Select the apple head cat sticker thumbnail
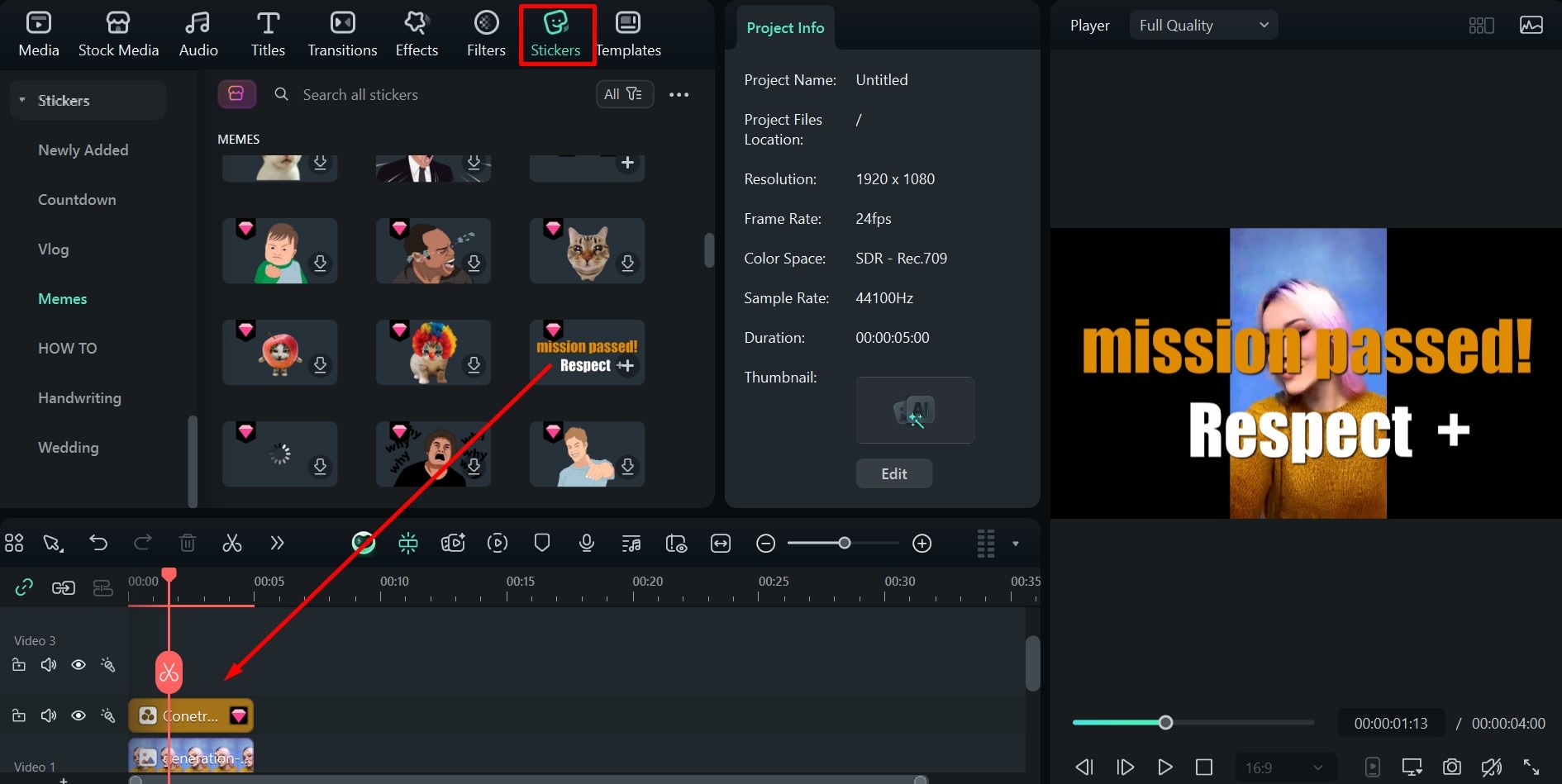 279,353
